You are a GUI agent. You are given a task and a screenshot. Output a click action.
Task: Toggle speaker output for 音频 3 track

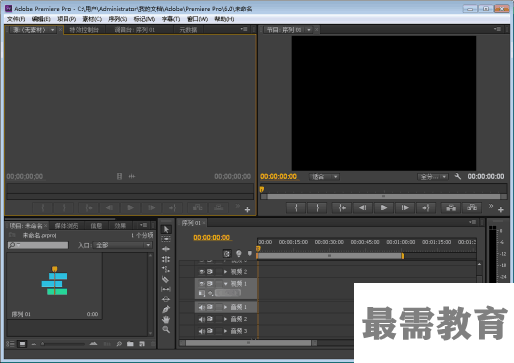(202, 331)
